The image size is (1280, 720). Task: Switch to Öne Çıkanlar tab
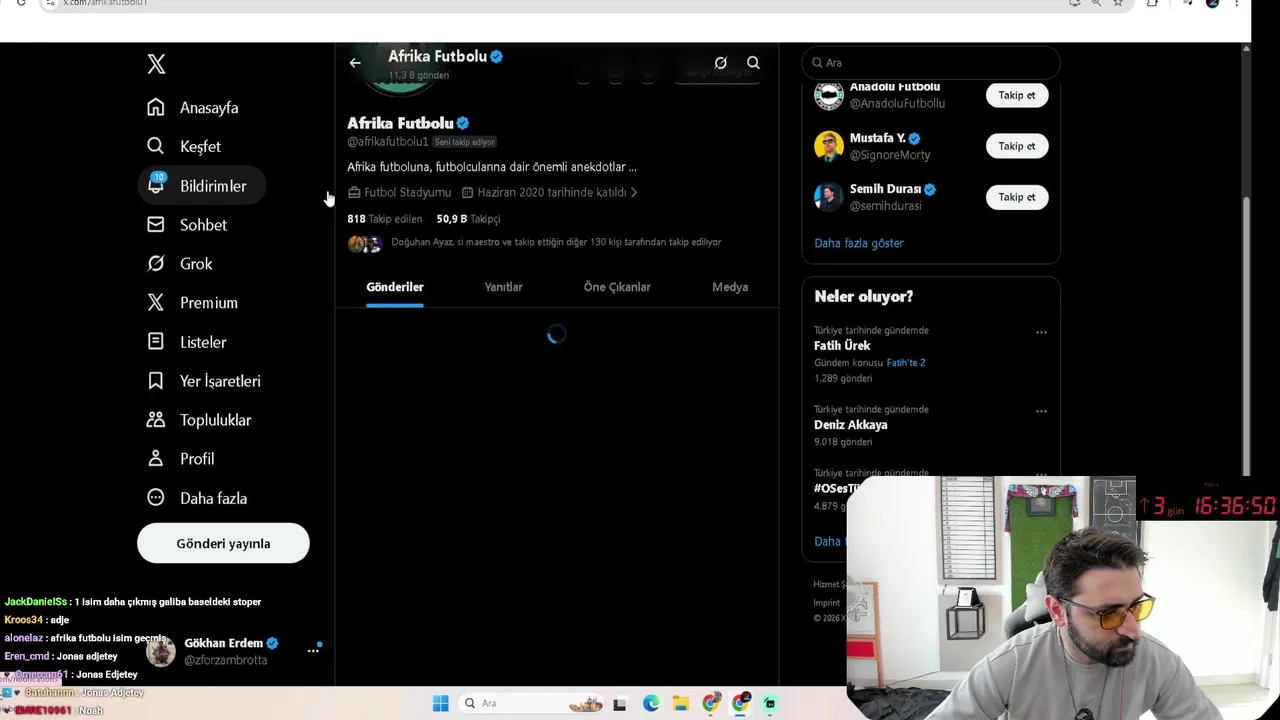(x=617, y=287)
